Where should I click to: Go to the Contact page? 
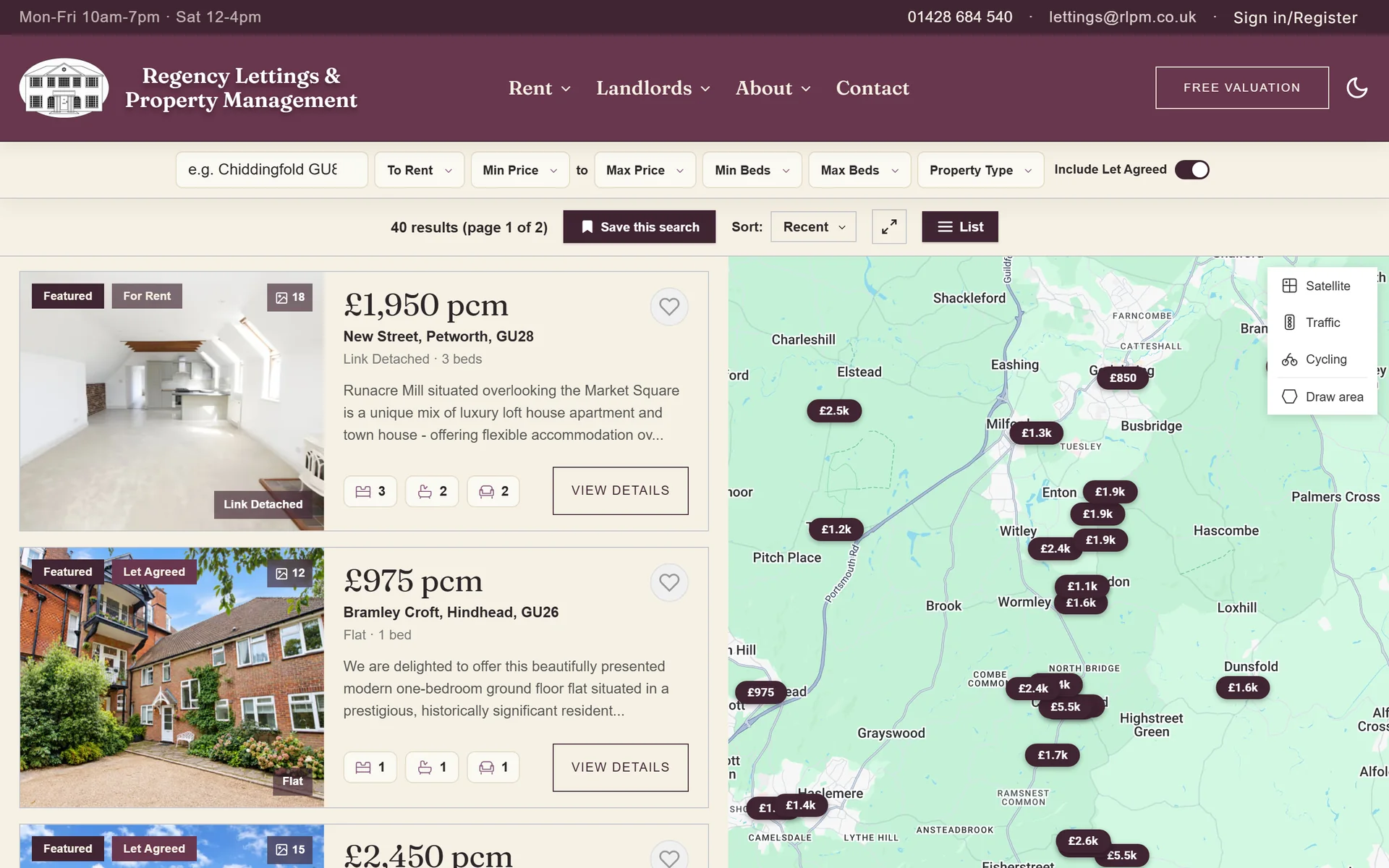(x=872, y=88)
